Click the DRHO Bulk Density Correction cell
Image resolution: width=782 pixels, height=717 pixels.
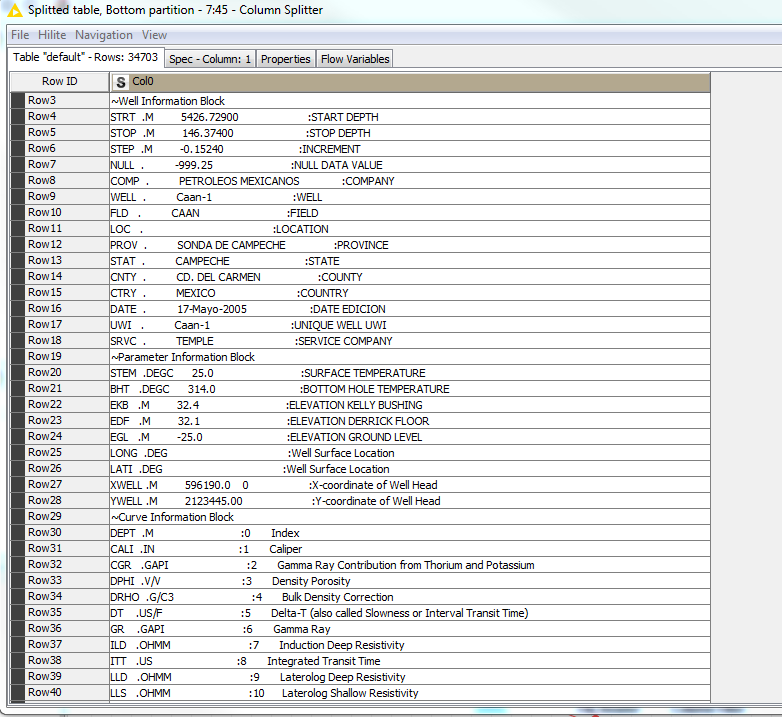pyautogui.click(x=410, y=597)
